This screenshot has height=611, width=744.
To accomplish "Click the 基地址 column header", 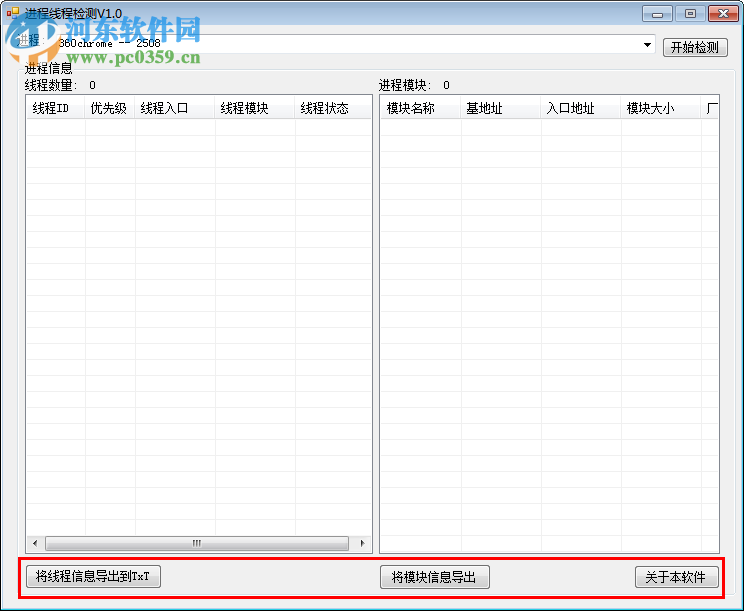I will [501, 108].
